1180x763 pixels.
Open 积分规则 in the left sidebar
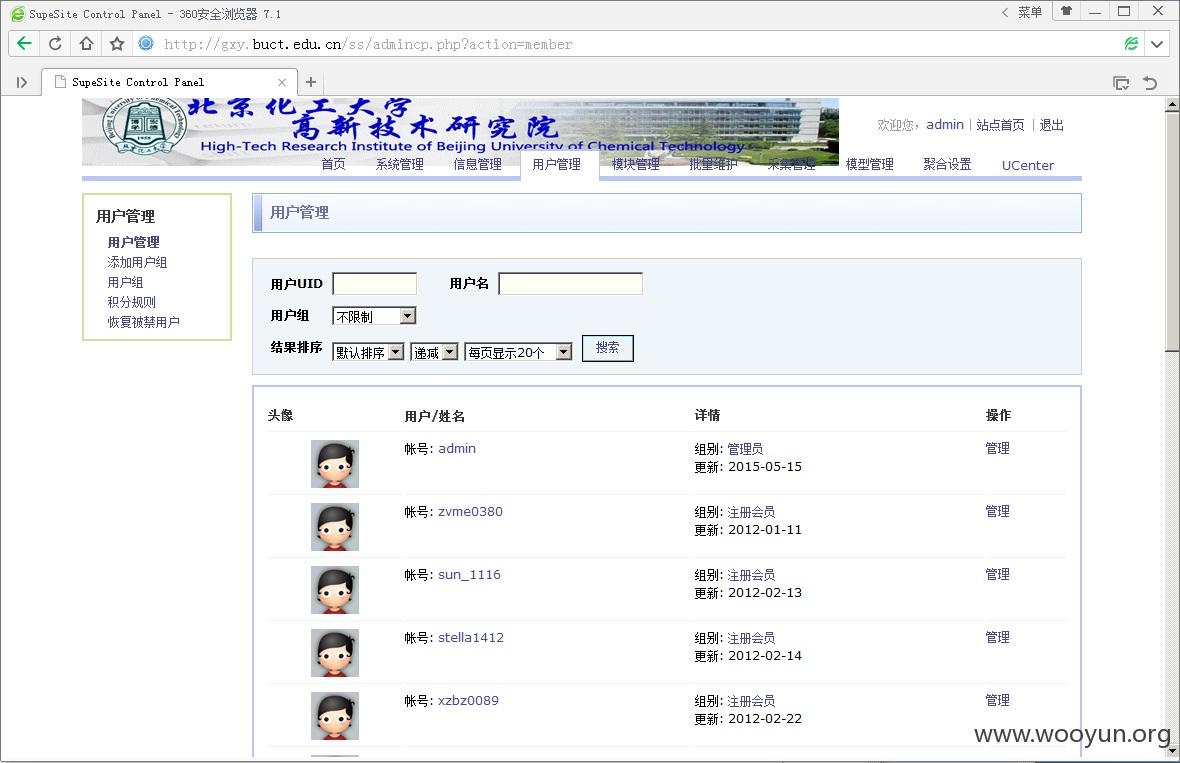(x=131, y=302)
